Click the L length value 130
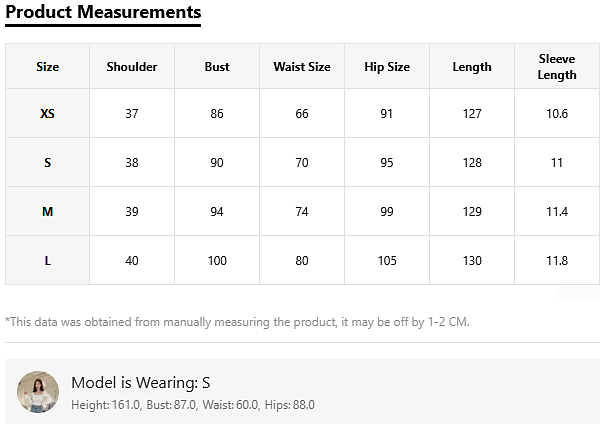This screenshot has height=424, width=600. click(472, 261)
